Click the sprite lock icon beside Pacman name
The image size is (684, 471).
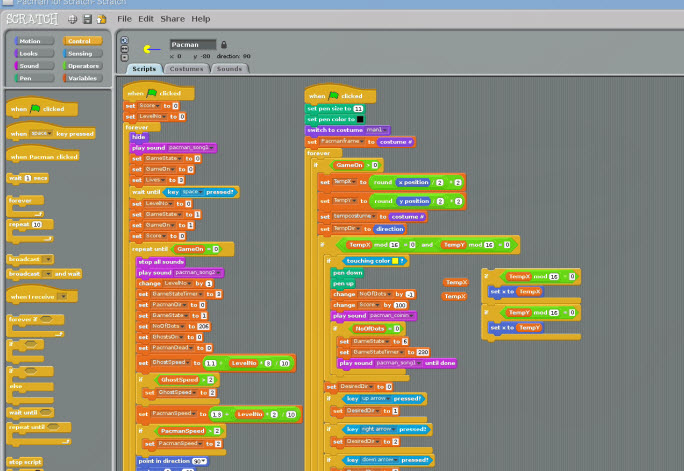point(223,44)
